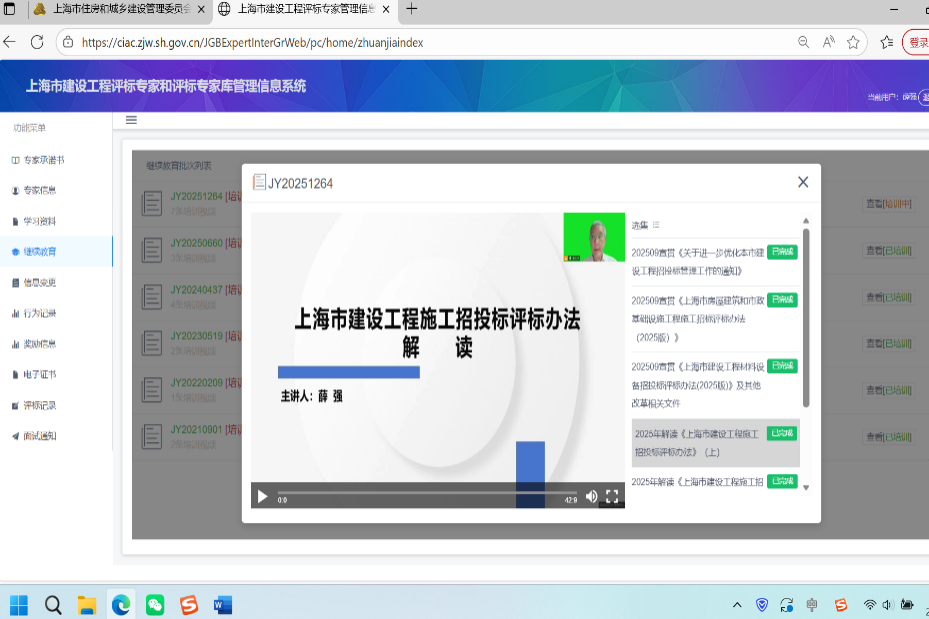Go to 学习资料 in the sidebar

click(x=40, y=221)
